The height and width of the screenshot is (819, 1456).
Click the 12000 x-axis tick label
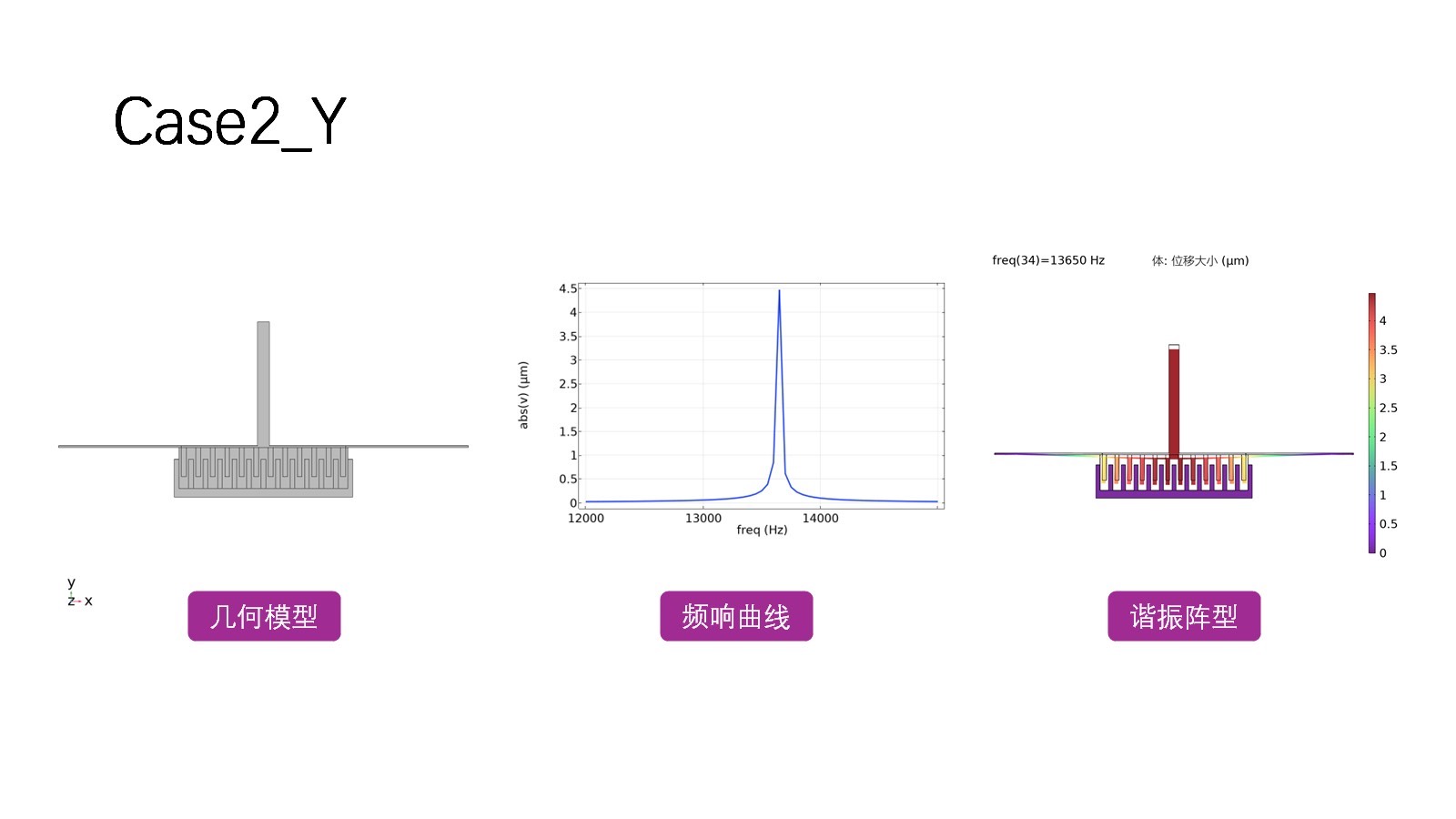[585, 518]
